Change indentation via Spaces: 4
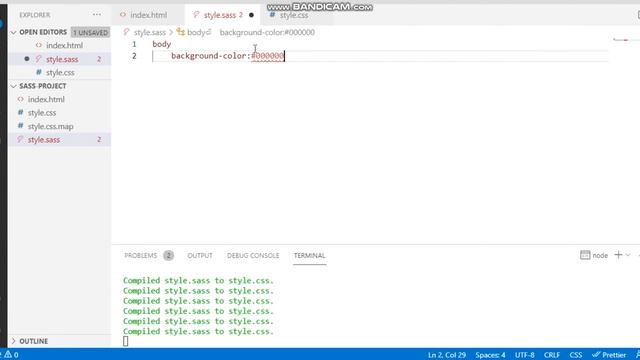The image size is (640, 360). 490,355
